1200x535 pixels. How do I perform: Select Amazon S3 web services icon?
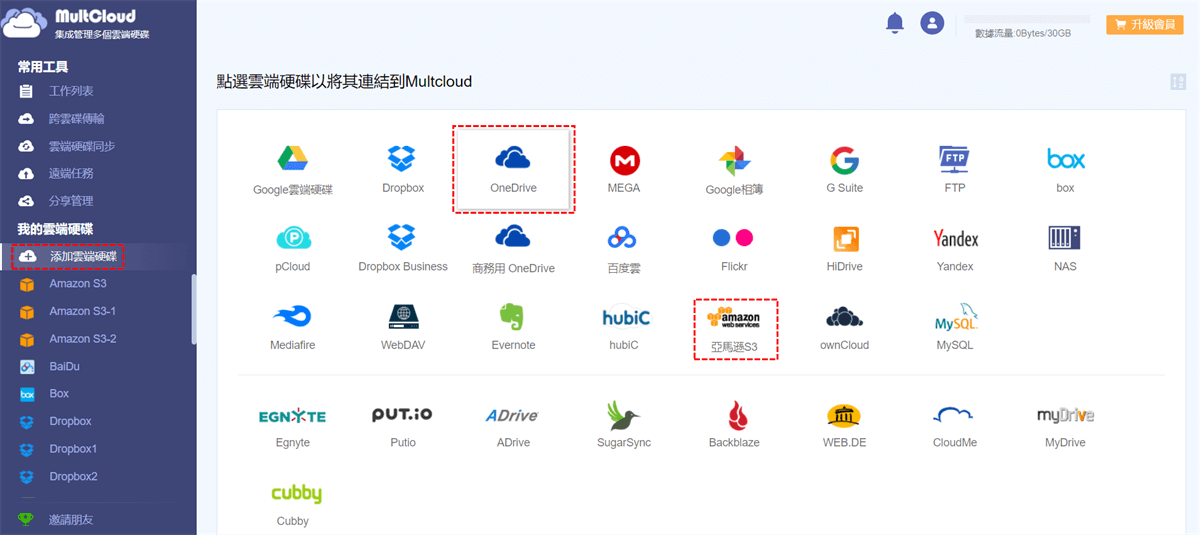click(733, 317)
